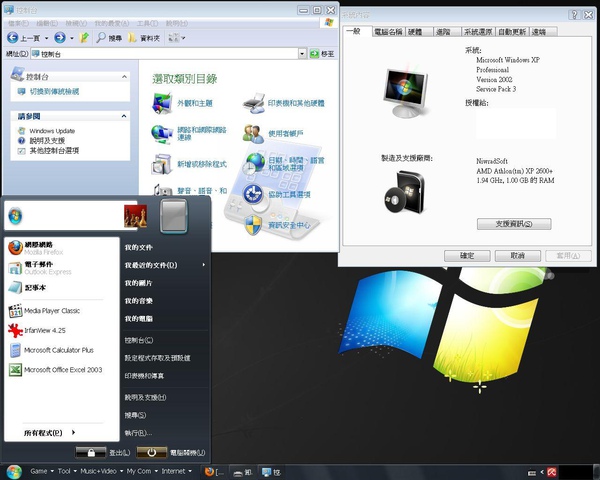Click the help question mark in System Properties
Screen dimensions: 600x480
pos(574,15)
